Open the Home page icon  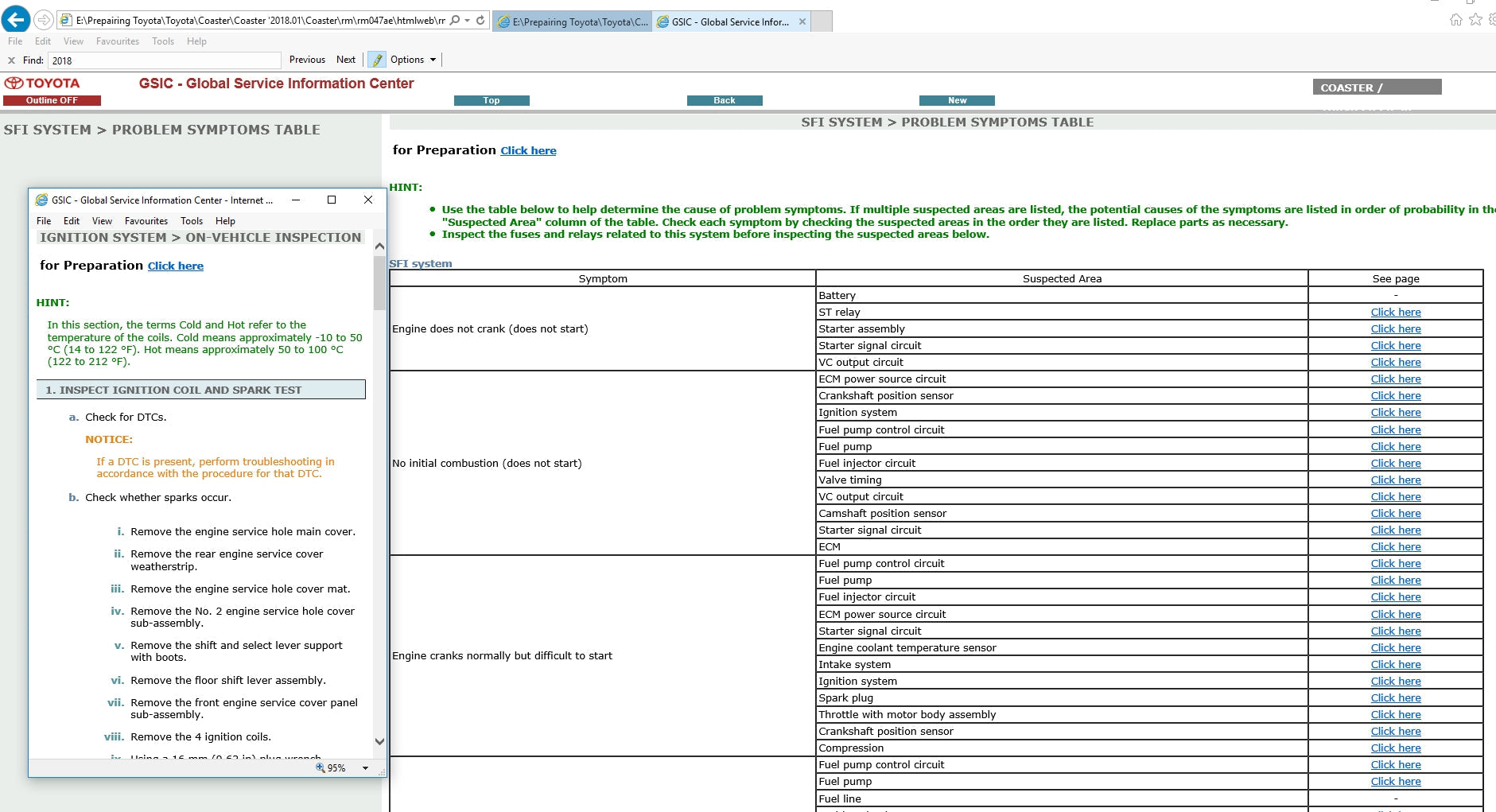pyautogui.click(x=1455, y=20)
